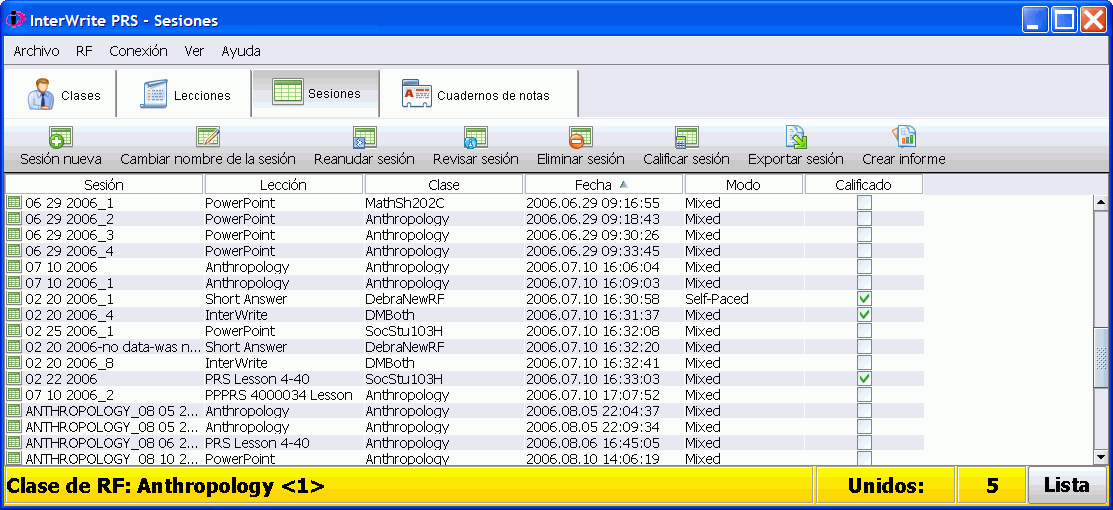Sort by the Clase column header
1113x510 pixels.
coord(444,185)
